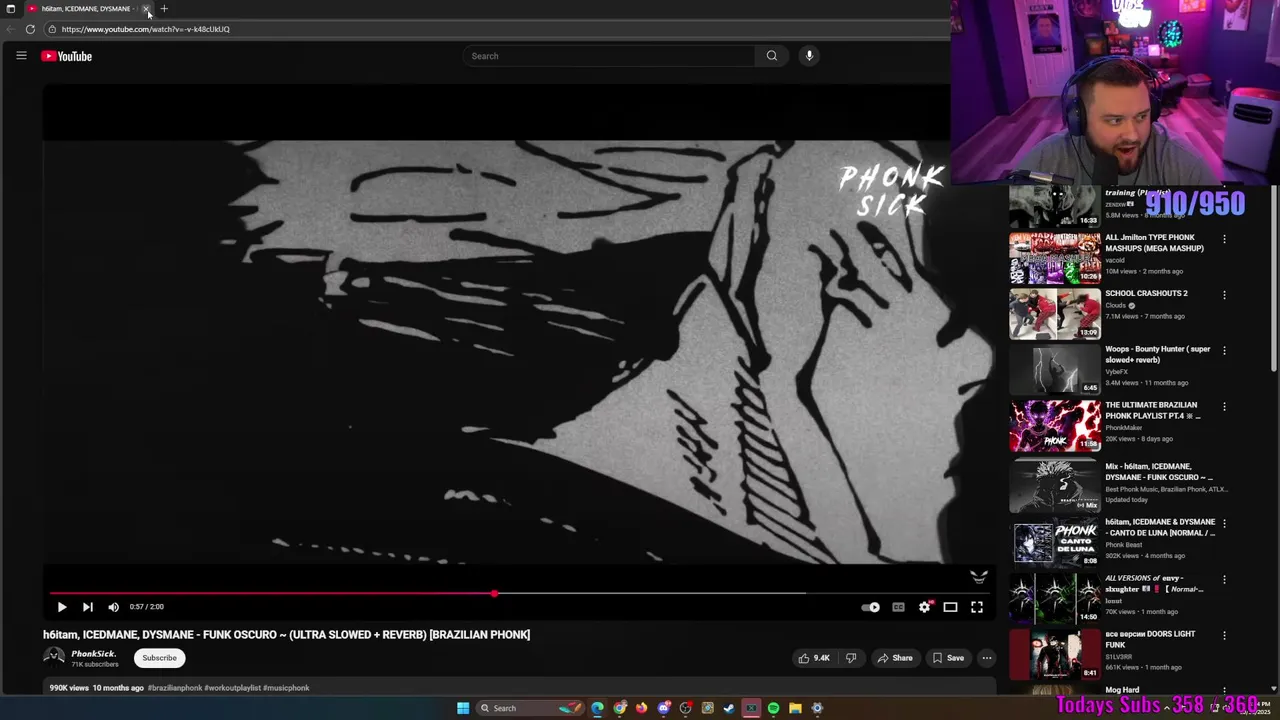Open the #brazilianphonk hashtag
Viewport: 1280px width, 720px height.
coord(175,688)
